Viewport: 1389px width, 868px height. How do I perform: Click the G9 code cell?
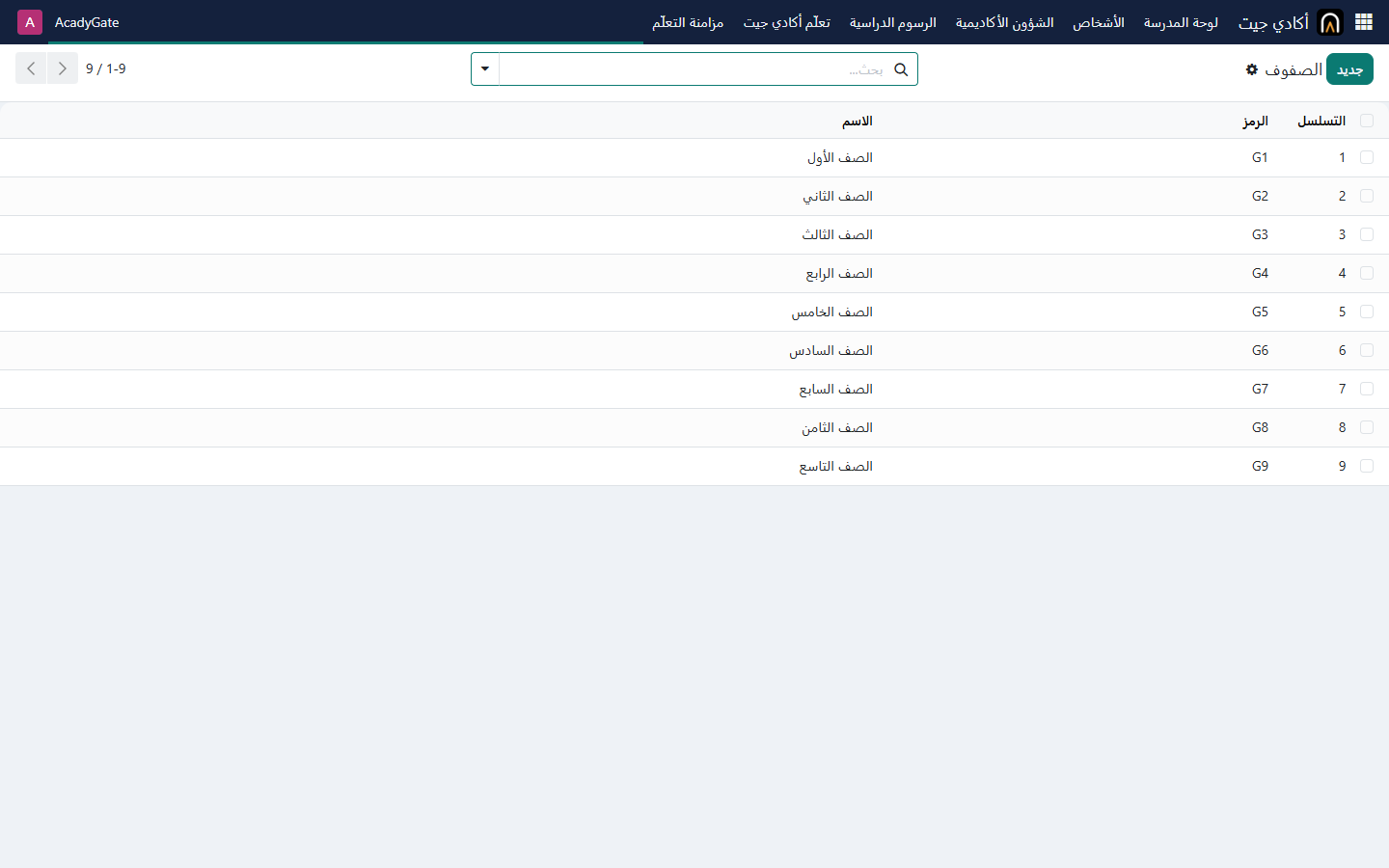tap(1260, 466)
